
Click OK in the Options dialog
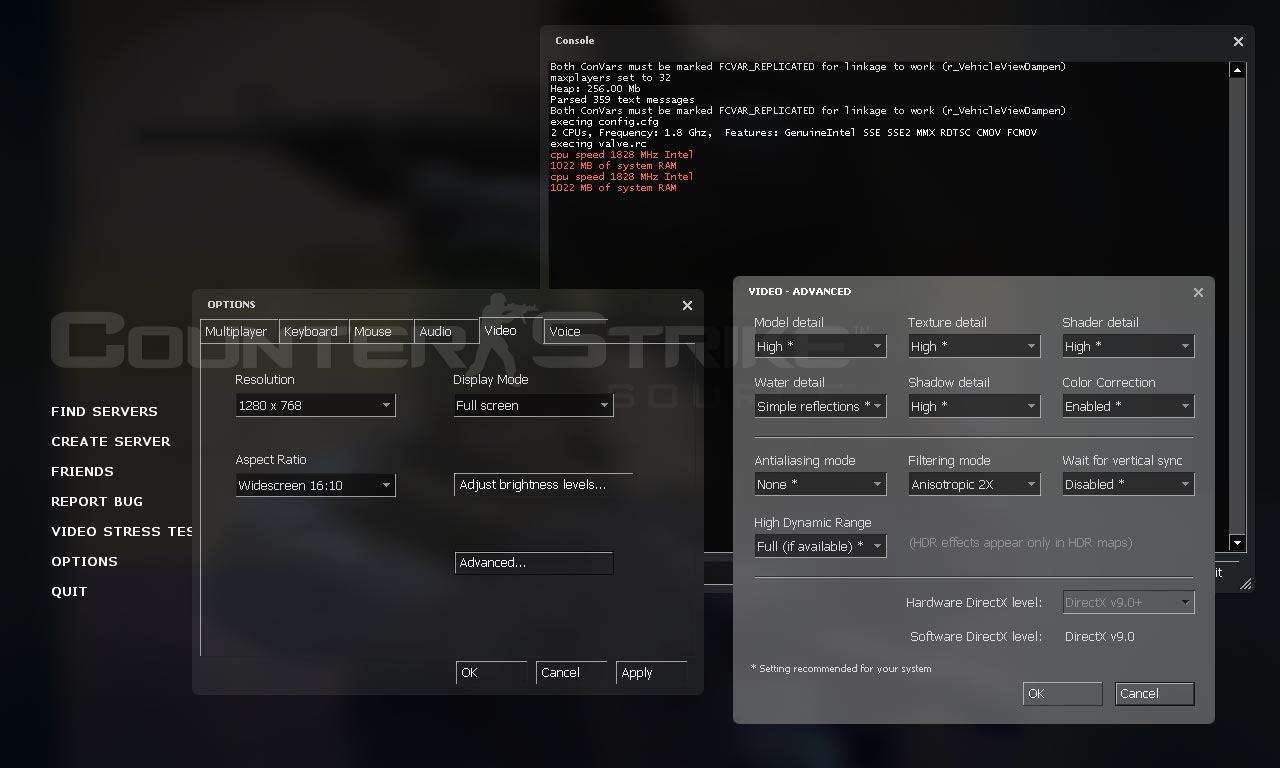491,673
